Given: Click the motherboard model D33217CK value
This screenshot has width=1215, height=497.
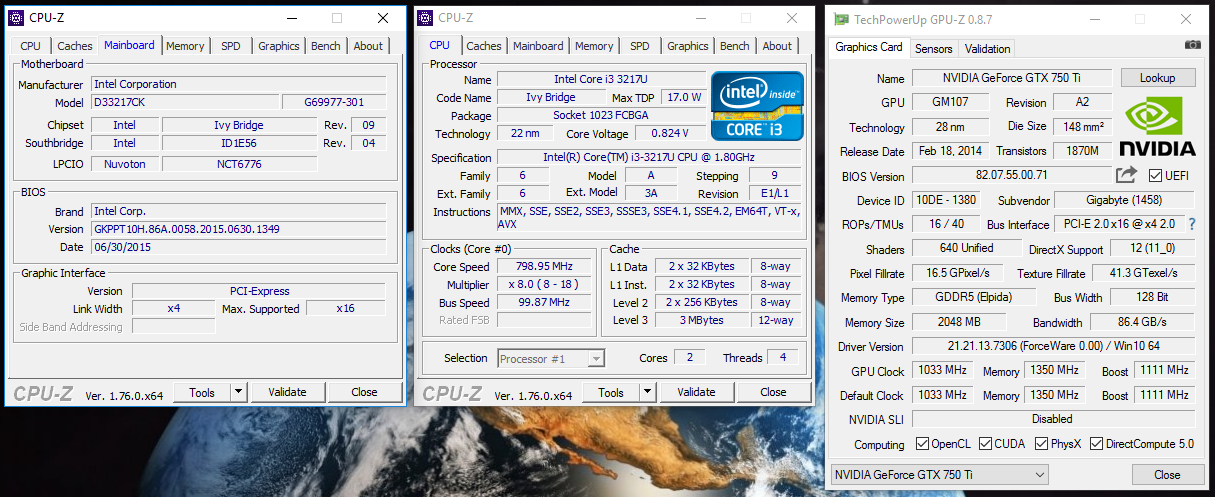Looking at the screenshot, I should [x=185, y=102].
